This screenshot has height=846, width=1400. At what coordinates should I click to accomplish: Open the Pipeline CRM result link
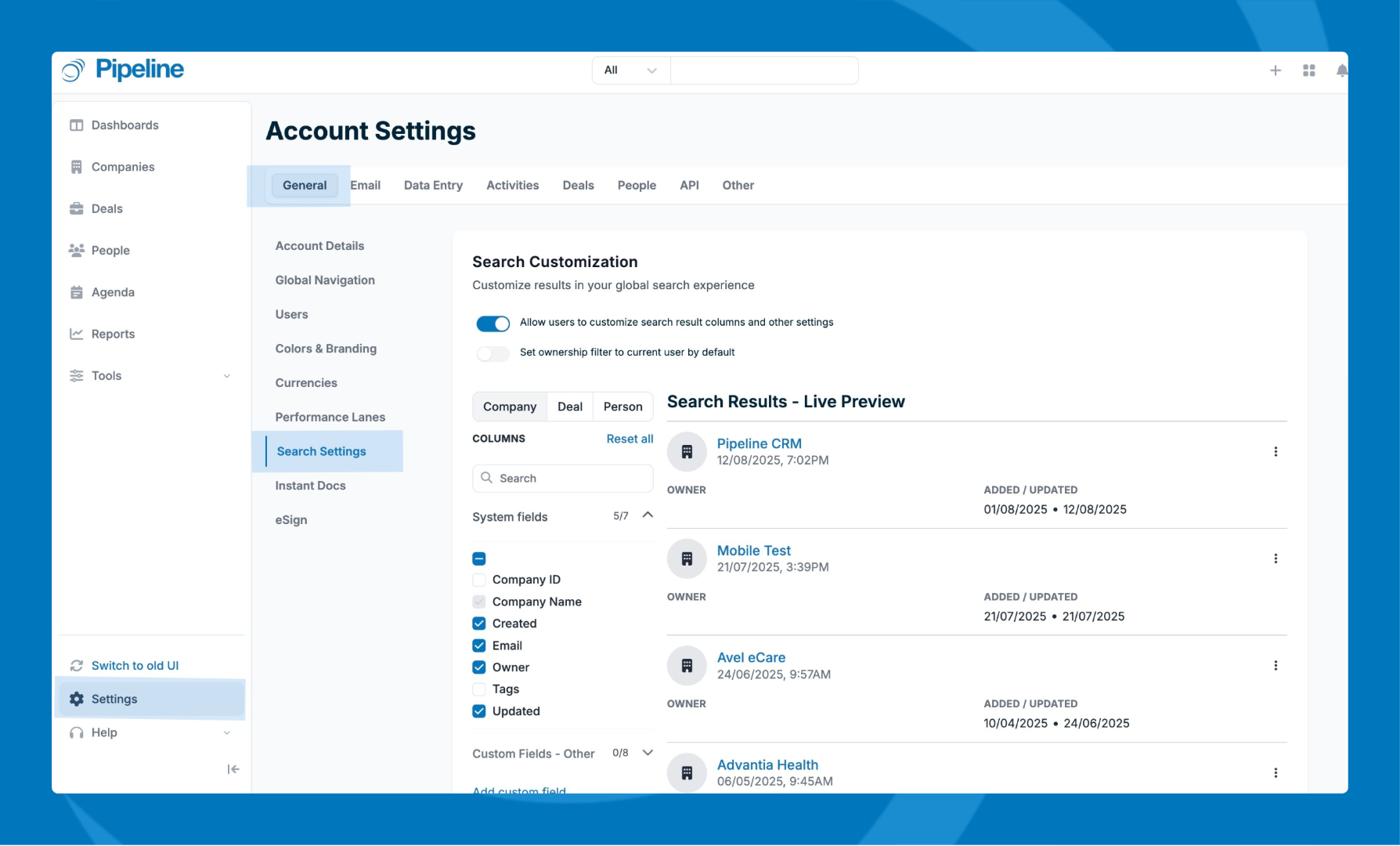coord(759,443)
